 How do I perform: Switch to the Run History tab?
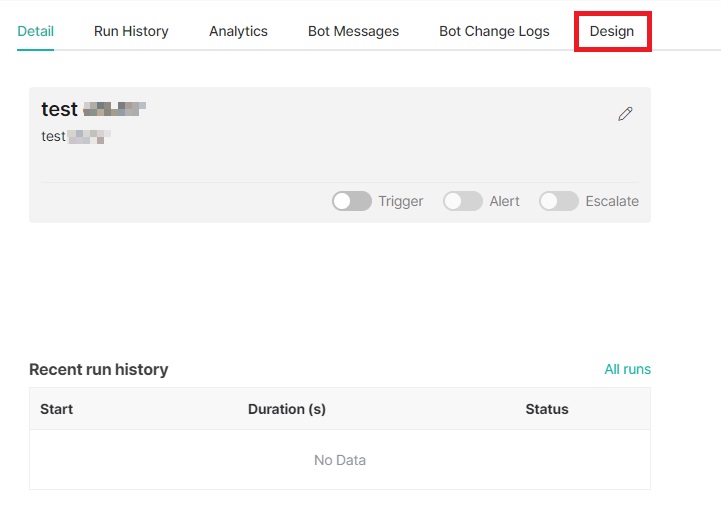point(131,31)
